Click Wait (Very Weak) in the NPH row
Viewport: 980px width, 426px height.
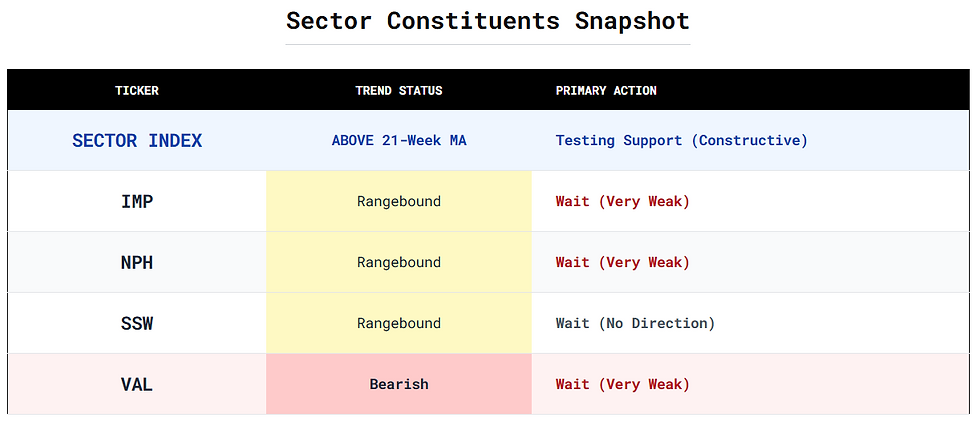pos(622,263)
